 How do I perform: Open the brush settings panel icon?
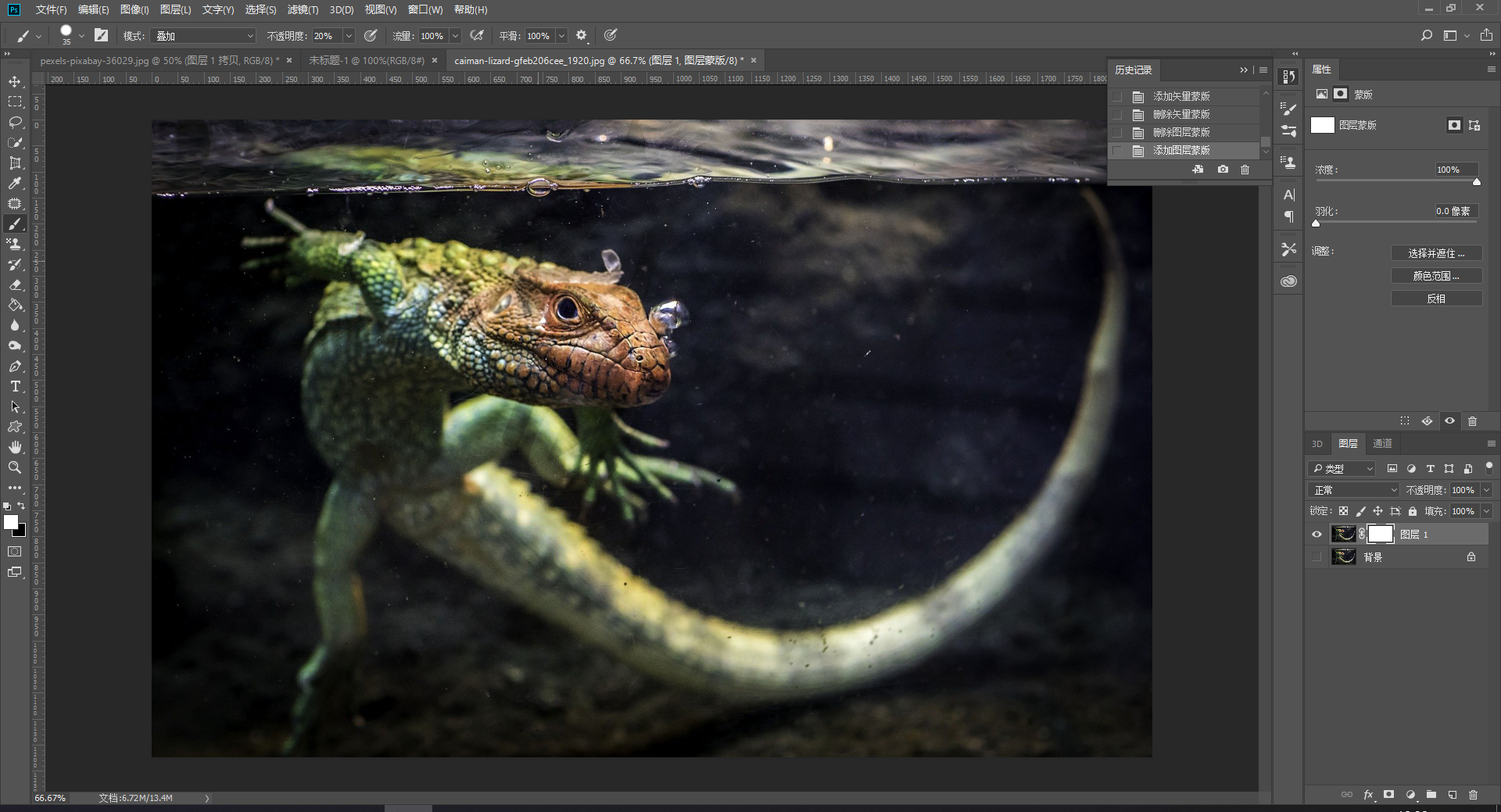101,35
